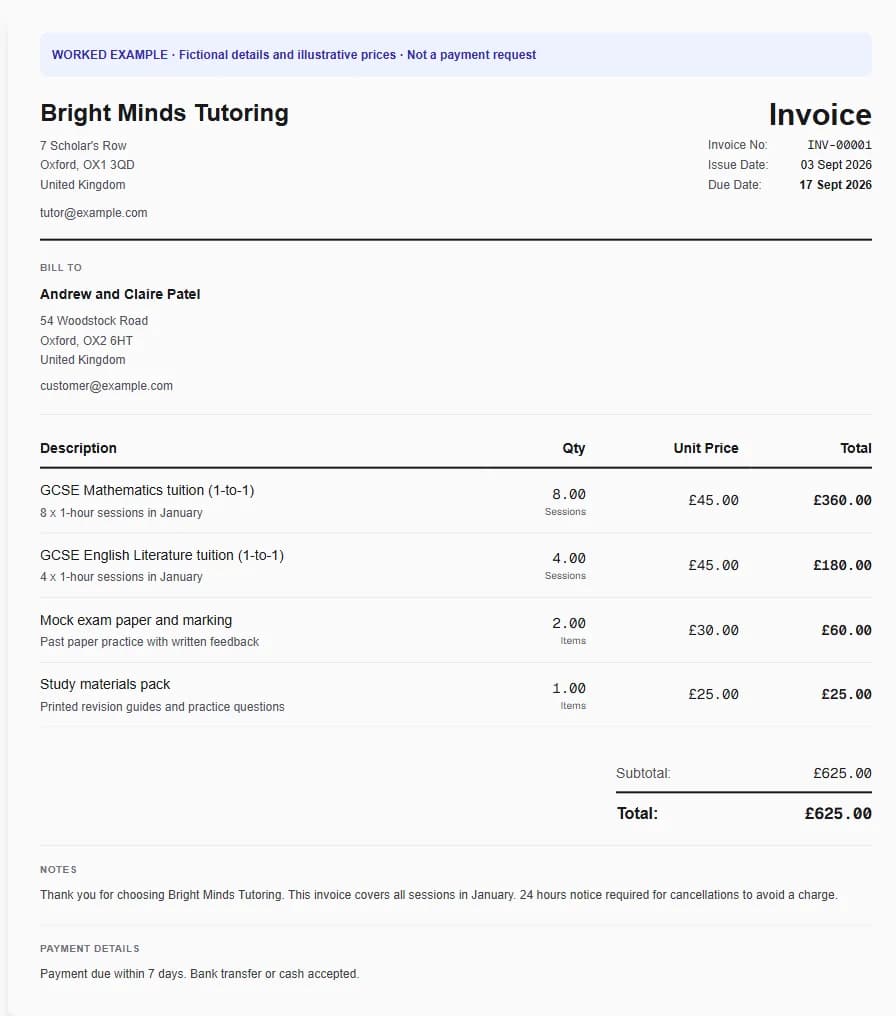896x1016 pixels.
Task: Click customer@example.com email
Action: point(106,386)
